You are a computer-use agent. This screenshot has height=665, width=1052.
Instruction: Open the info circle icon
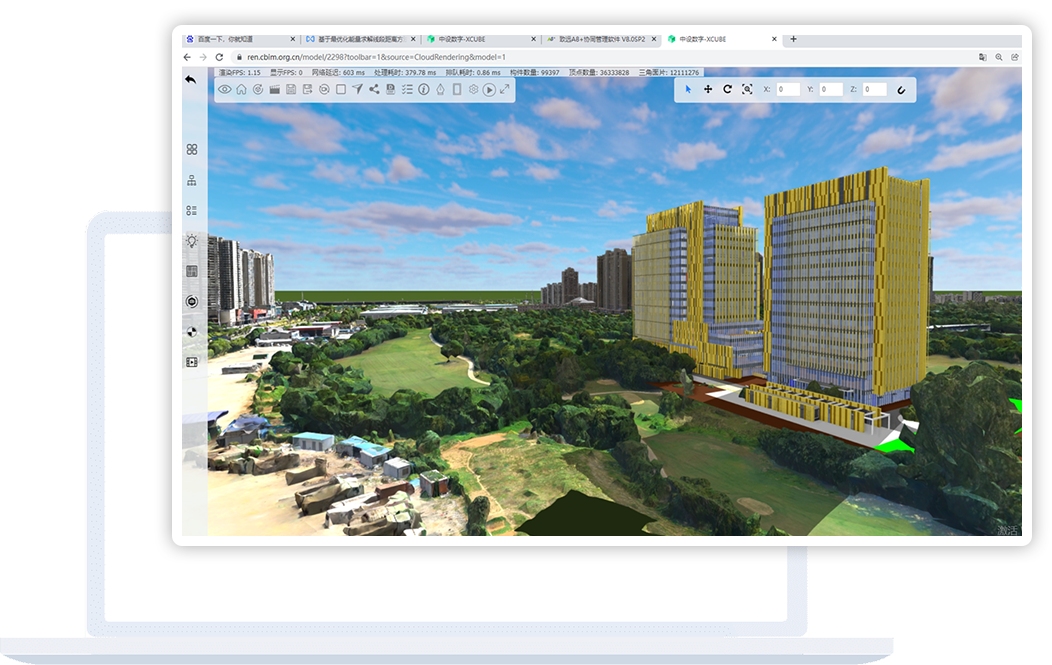click(424, 90)
